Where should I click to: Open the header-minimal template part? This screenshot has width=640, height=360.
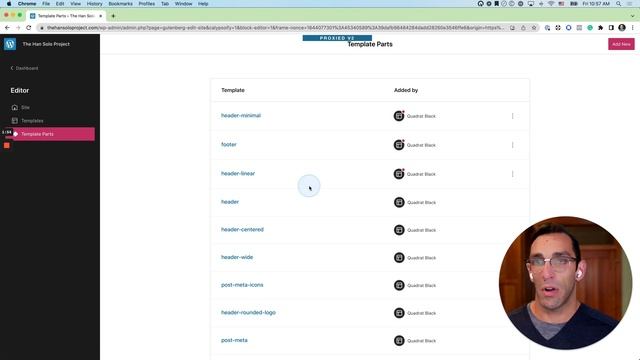pyautogui.click(x=241, y=116)
